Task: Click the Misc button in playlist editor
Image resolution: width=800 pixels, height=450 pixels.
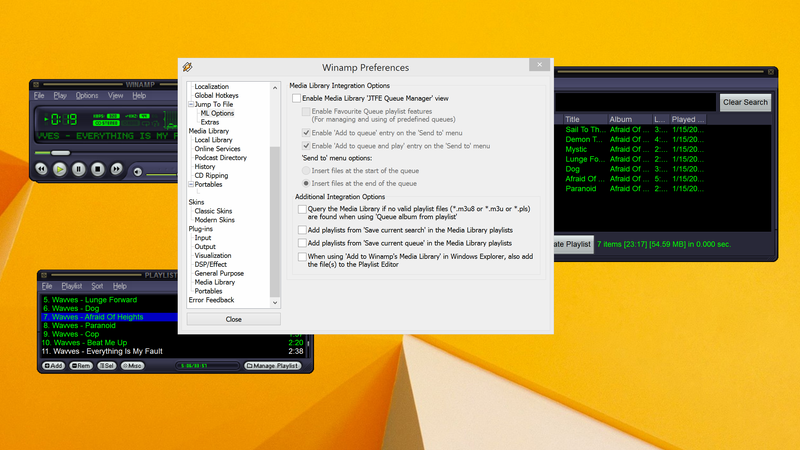Action: point(133,366)
